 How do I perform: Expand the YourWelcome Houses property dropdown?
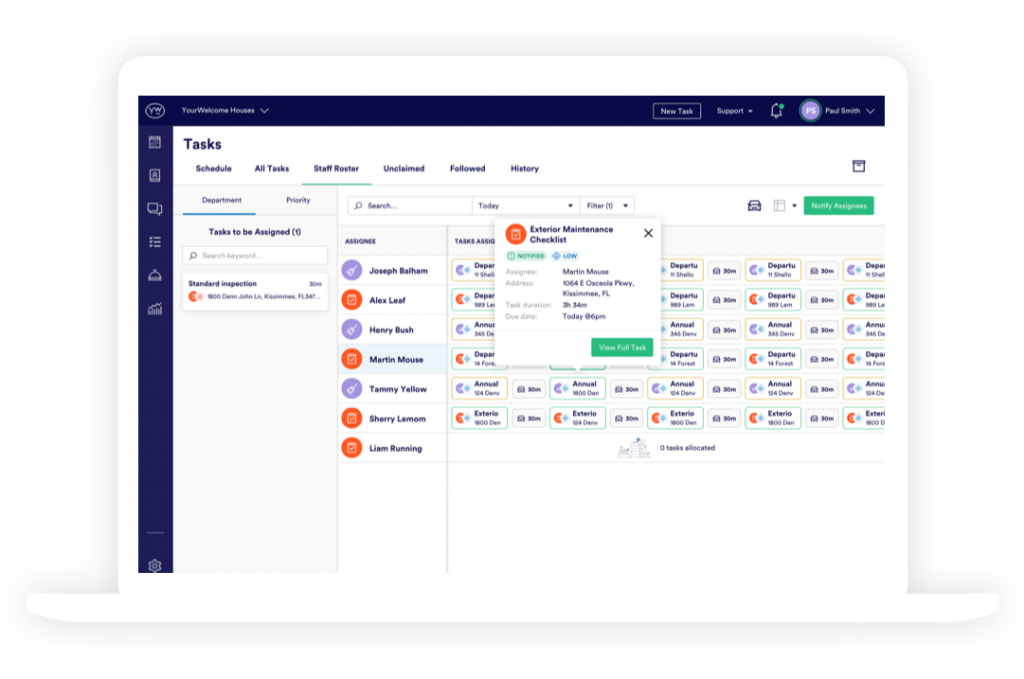[225, 111]
